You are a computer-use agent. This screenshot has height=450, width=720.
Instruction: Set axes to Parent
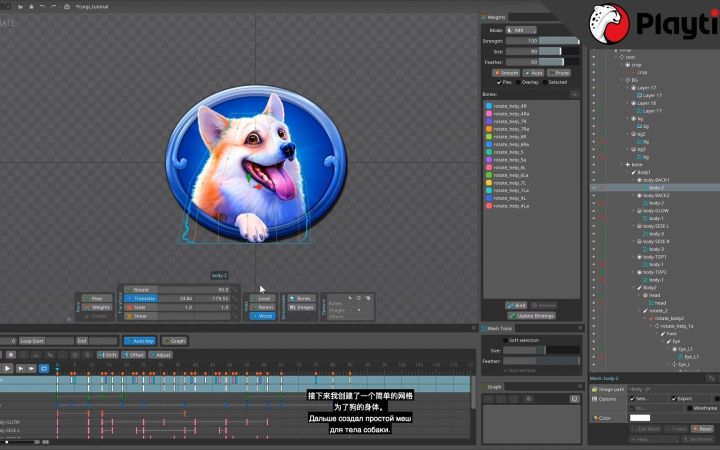tap(263, 307)
